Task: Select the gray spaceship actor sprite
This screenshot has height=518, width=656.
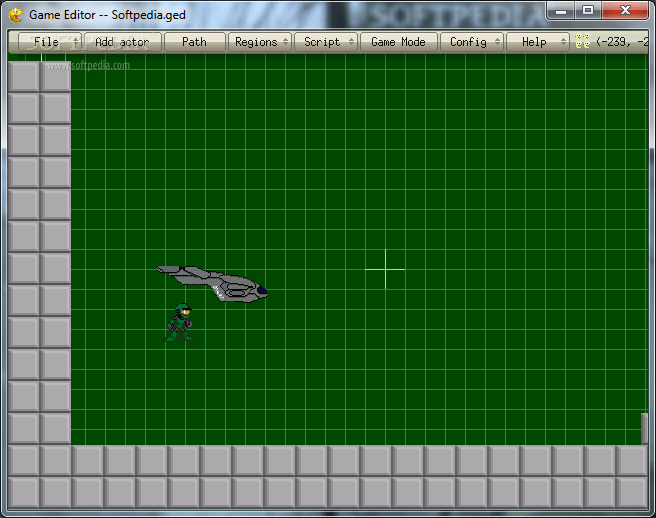Action: (x=212, y=283)
